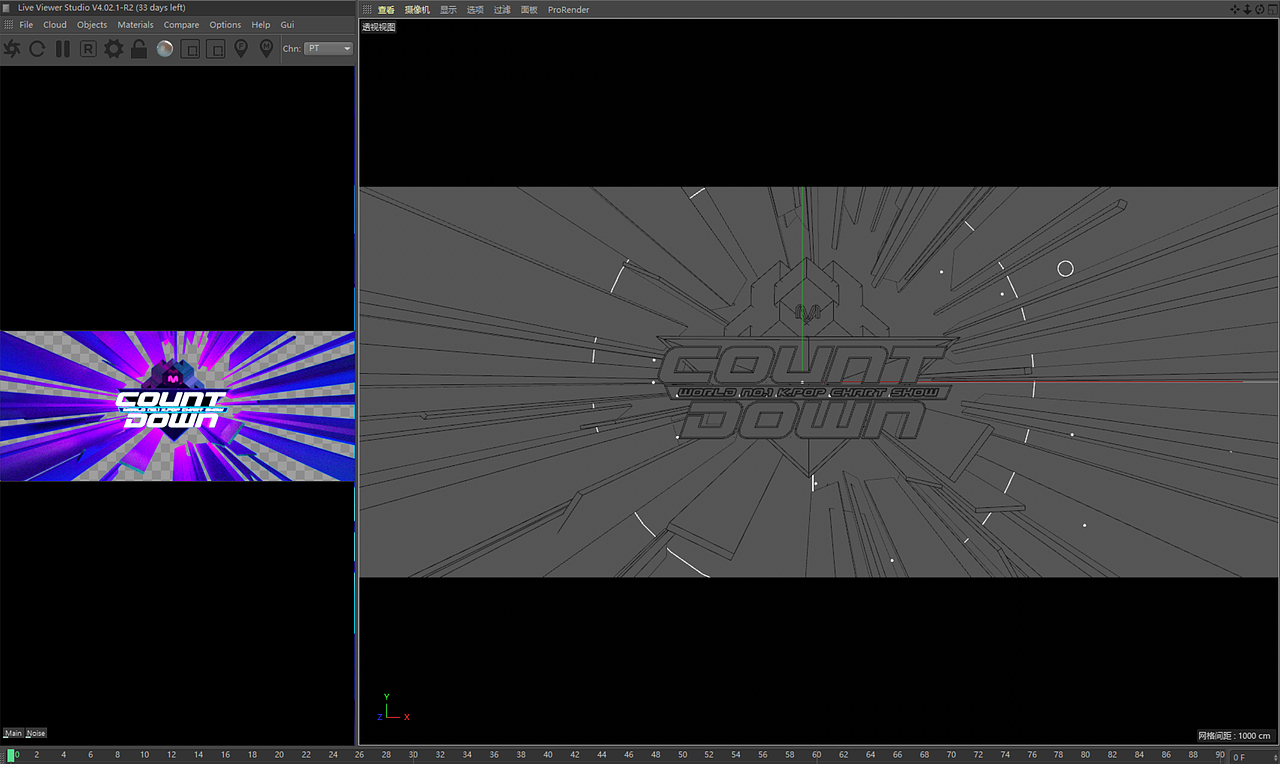Switch to the Noise tab

tap(36, 733)
